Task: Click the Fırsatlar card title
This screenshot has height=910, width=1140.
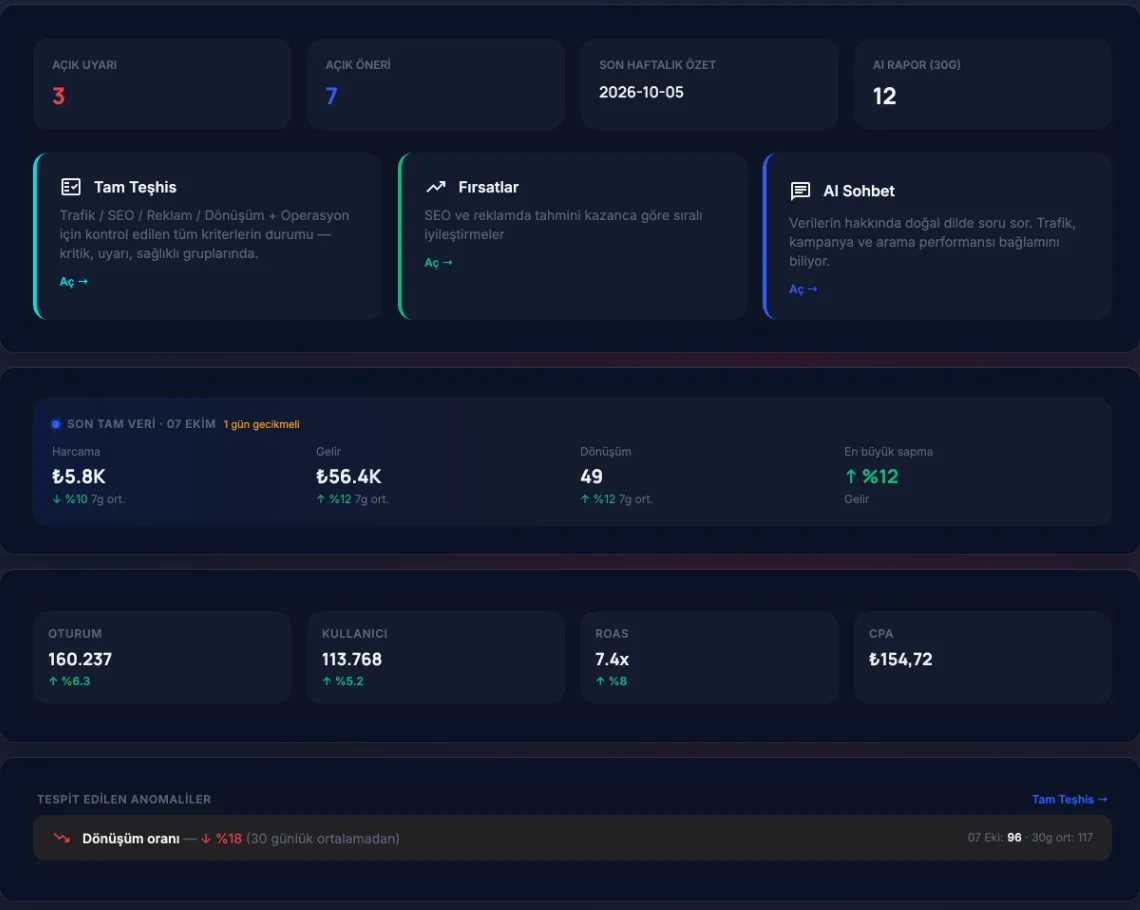Action: point(489,188)
